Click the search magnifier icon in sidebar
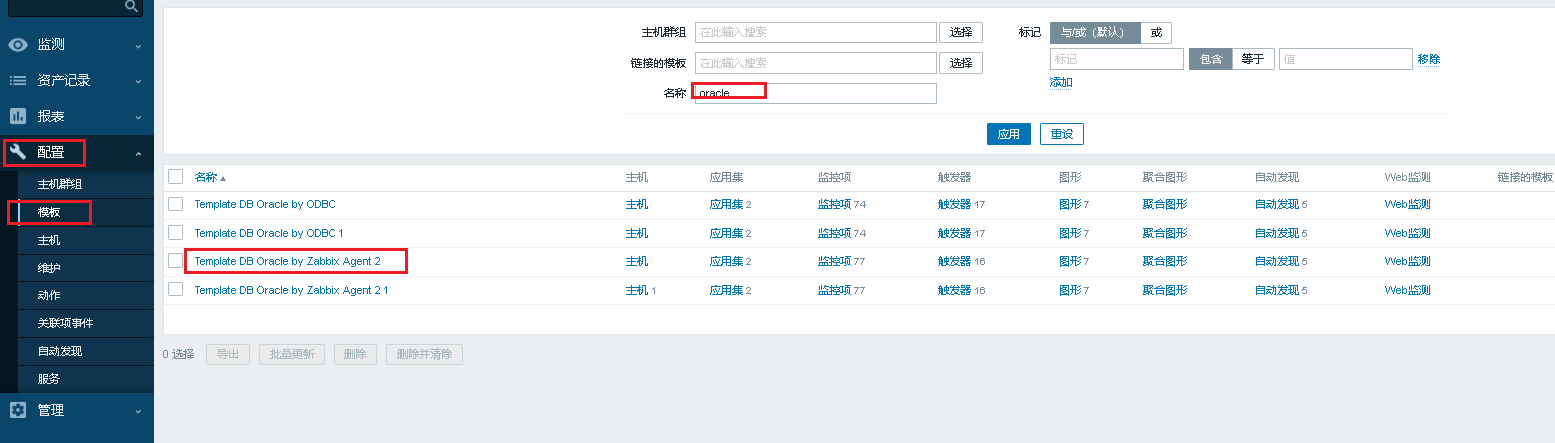 131,6
